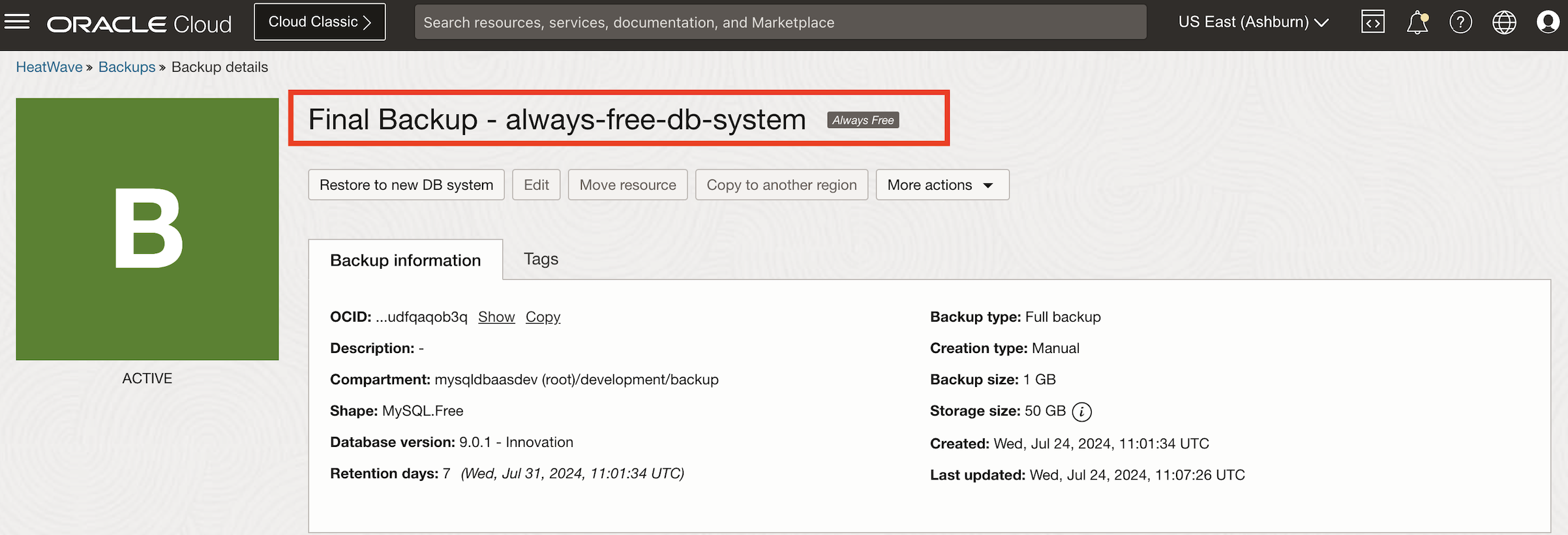This screenshot has width=1568, height=535.
Task: Click the green backup B thumbnail
Action: point(147,229)
